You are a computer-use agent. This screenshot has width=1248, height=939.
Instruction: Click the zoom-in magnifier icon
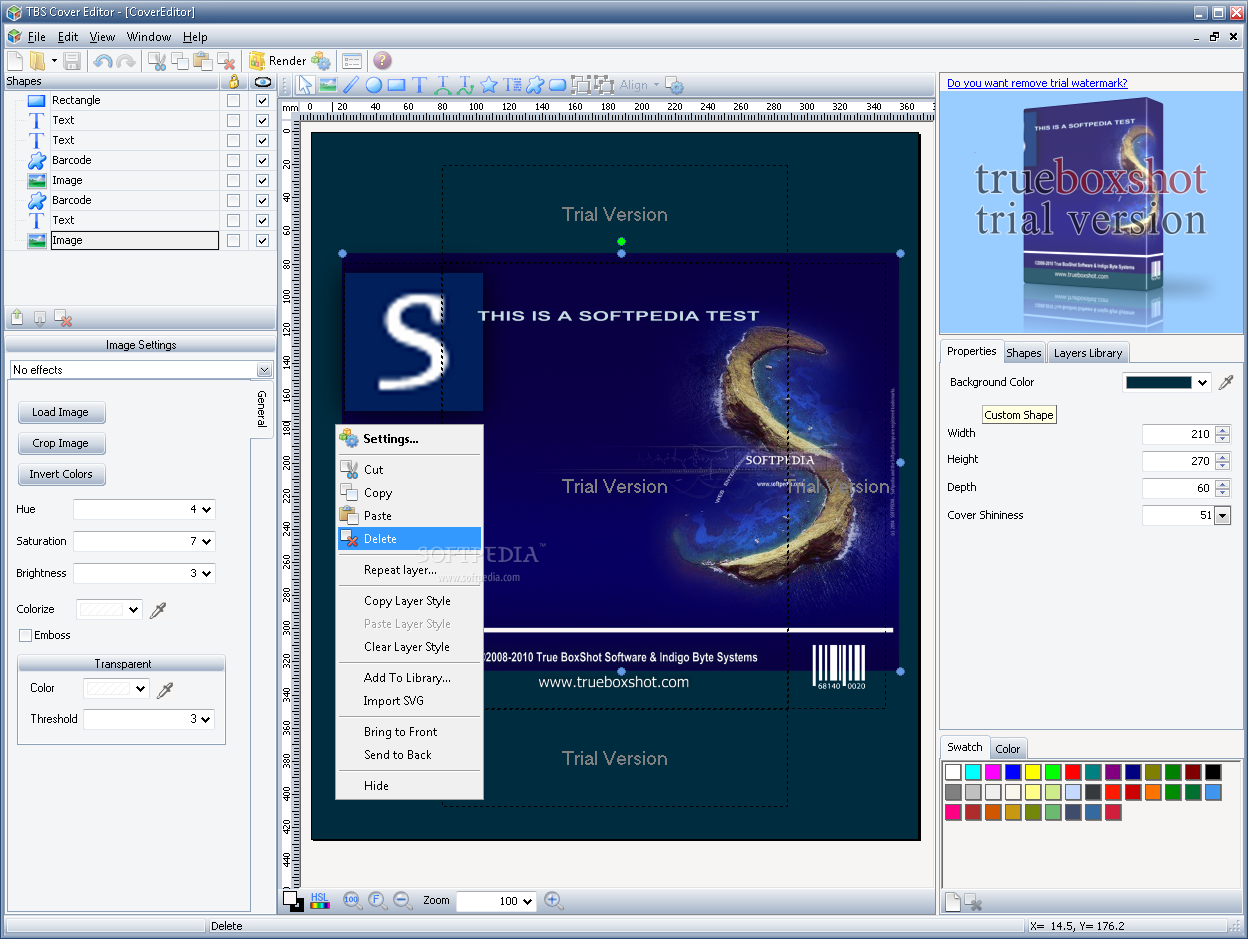point(553,901)
